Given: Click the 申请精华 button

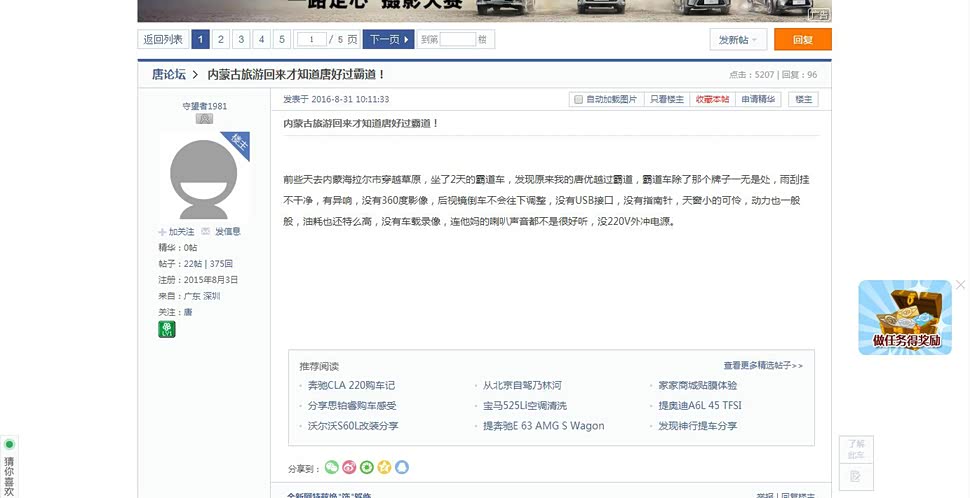Looking at the screenshot, I should 758,99.
